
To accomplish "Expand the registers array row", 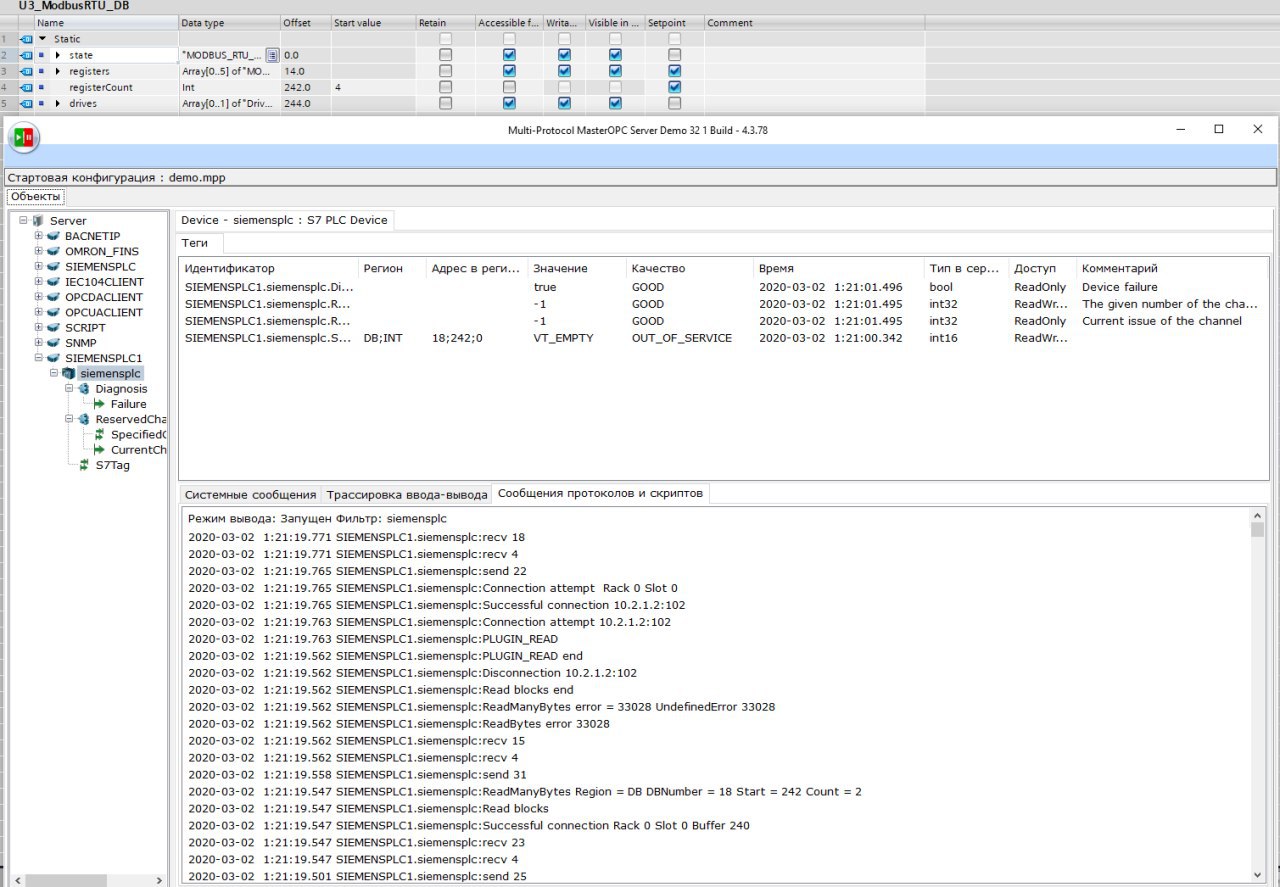I will pyautogui.click(x=58, y=71).
